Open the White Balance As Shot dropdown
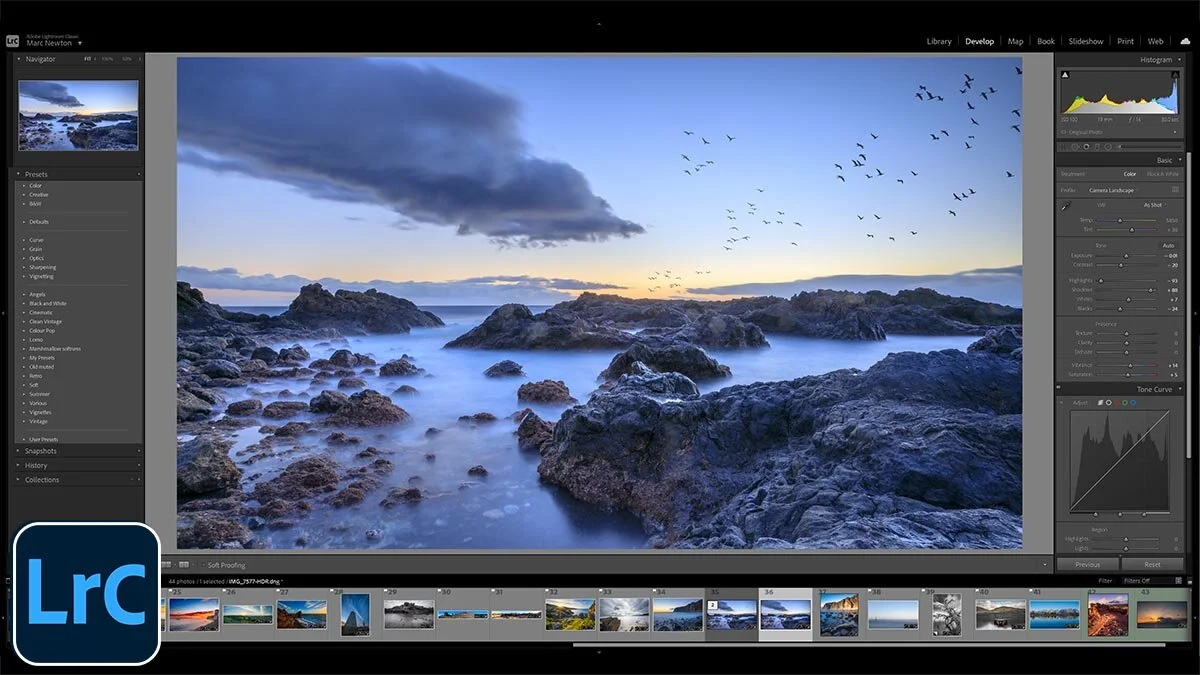The image size is (1200, 675). 1154,205
